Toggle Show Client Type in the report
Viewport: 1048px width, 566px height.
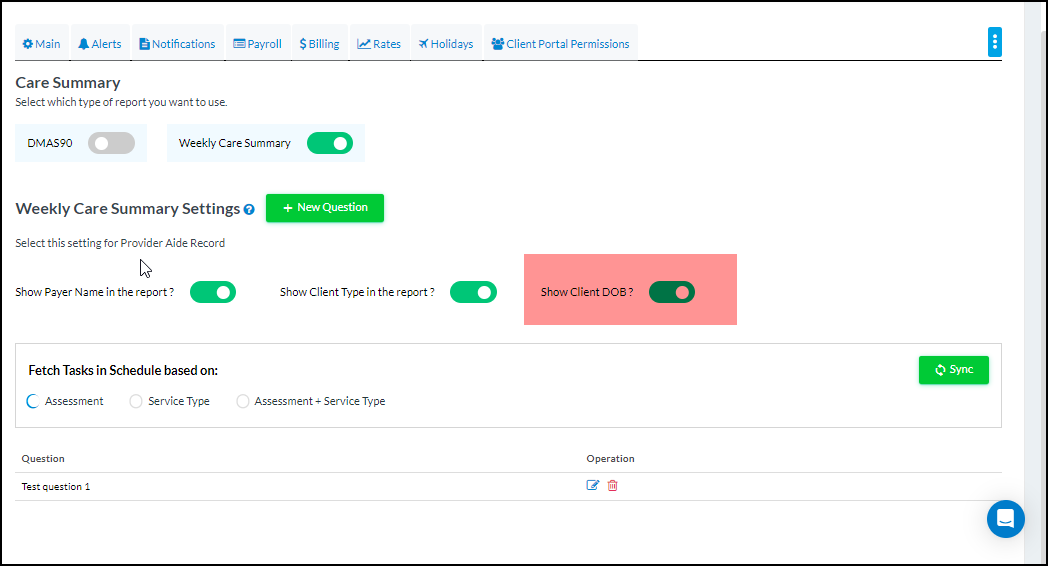click(x=473, y=292)
